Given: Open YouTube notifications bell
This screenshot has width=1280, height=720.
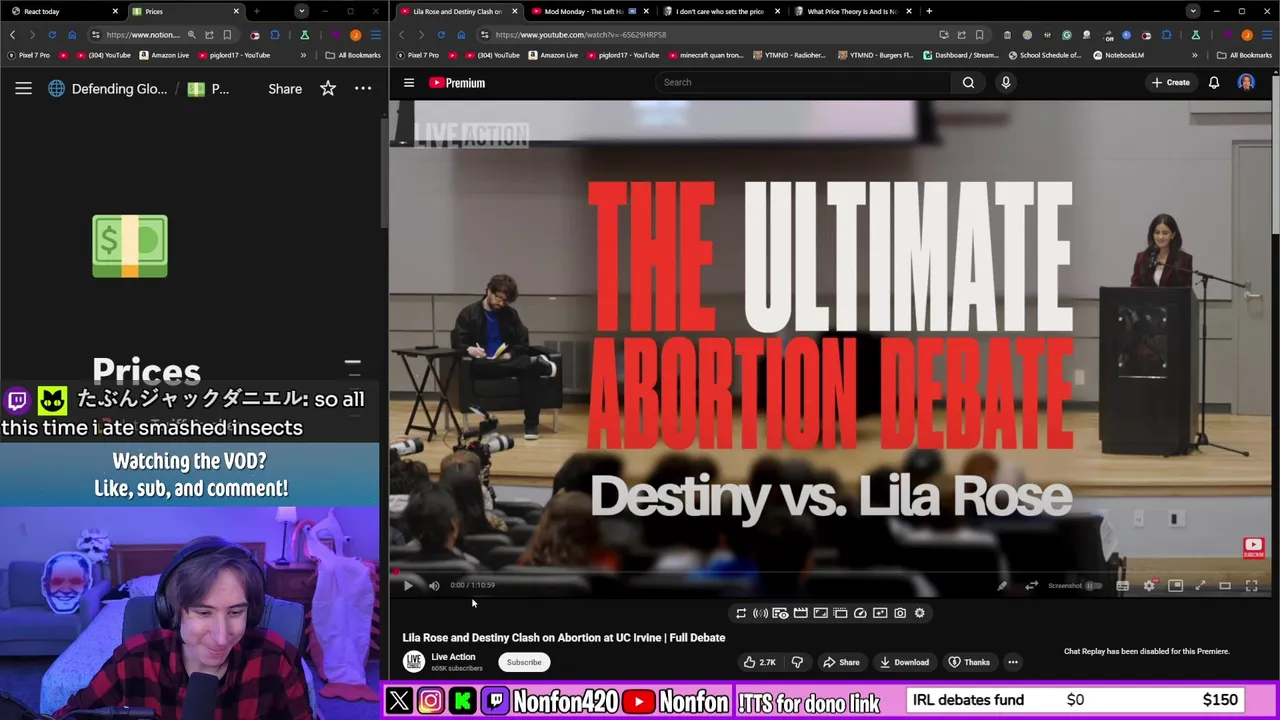Looking at the screenshot, I should (1214, 82).
